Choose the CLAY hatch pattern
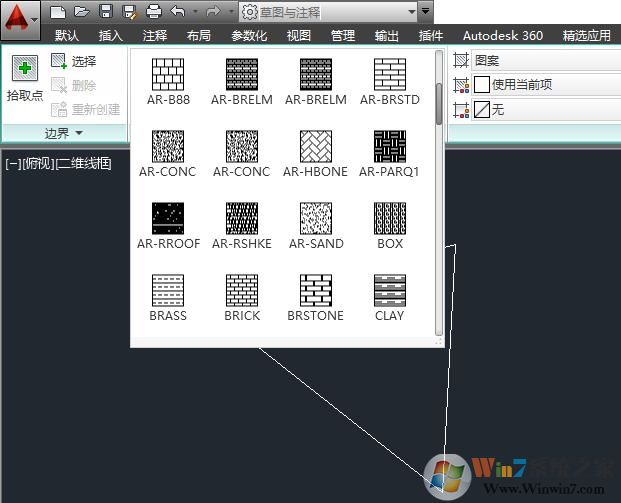This screenshot has width=621, height=503. click(389, 291)
